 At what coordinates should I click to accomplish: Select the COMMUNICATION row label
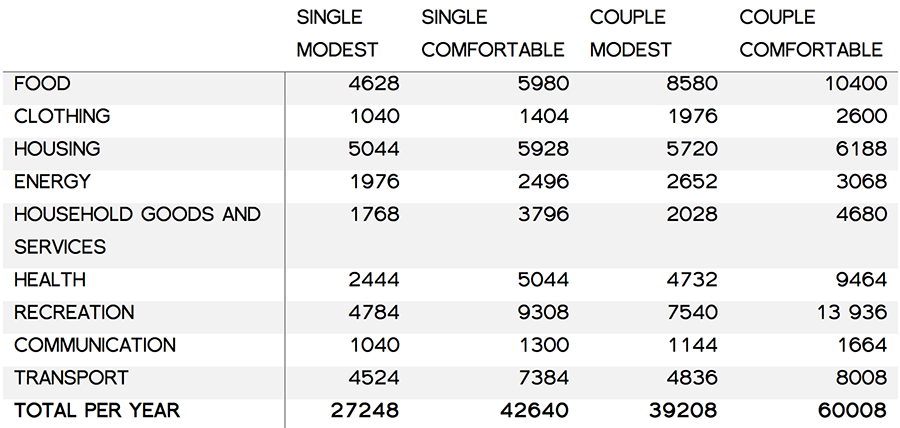95,345
